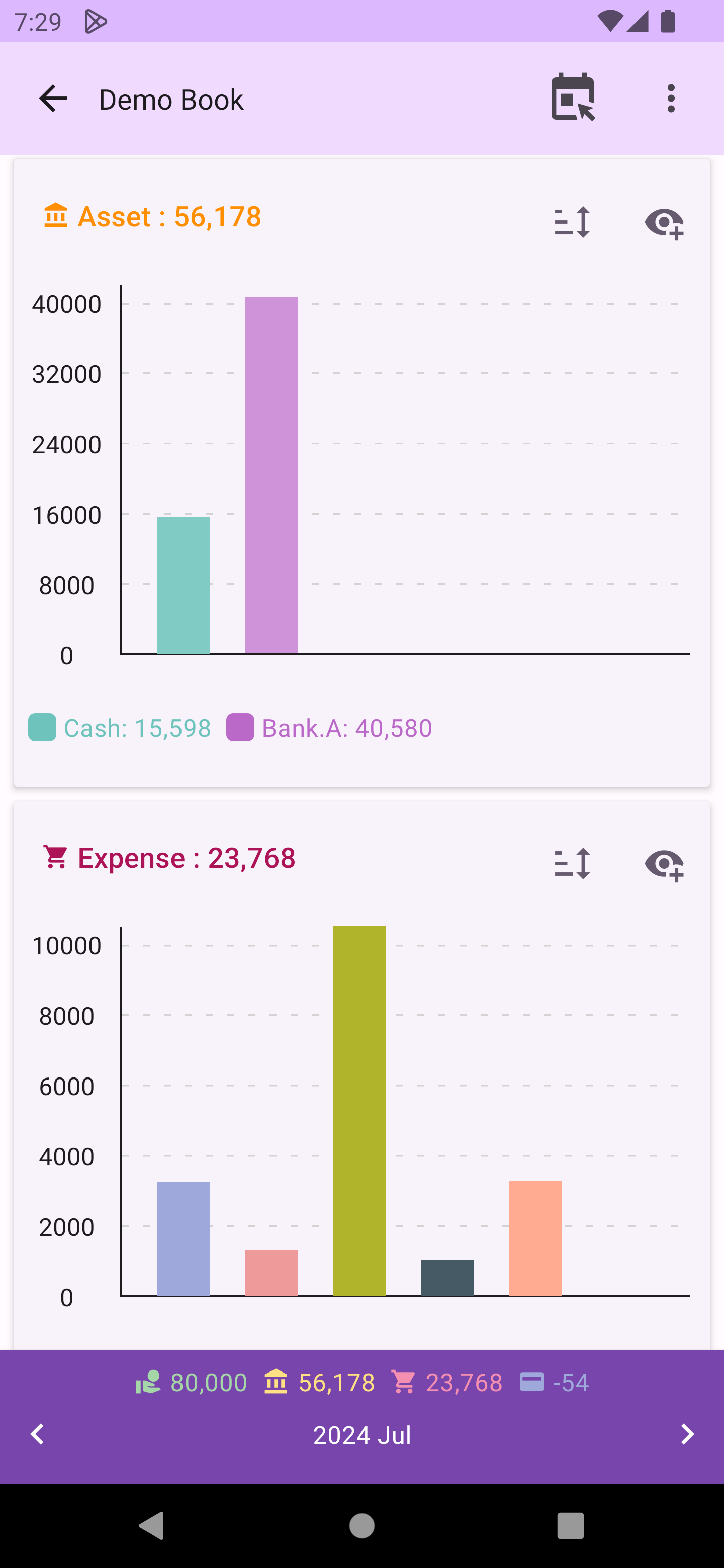Go to the next month
The image size is (724, 1568).
pos(687,1434)
